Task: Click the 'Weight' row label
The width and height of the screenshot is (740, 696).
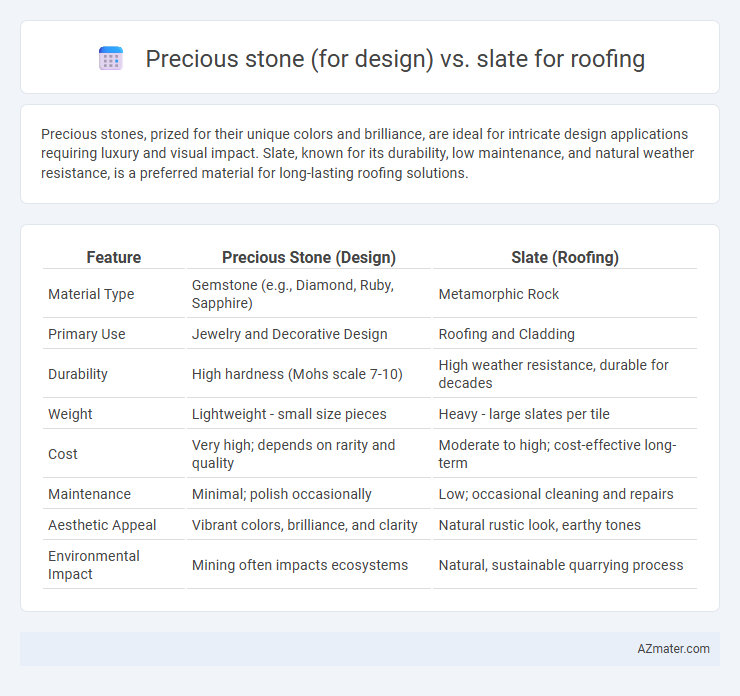Action: [x=70, y=414]
